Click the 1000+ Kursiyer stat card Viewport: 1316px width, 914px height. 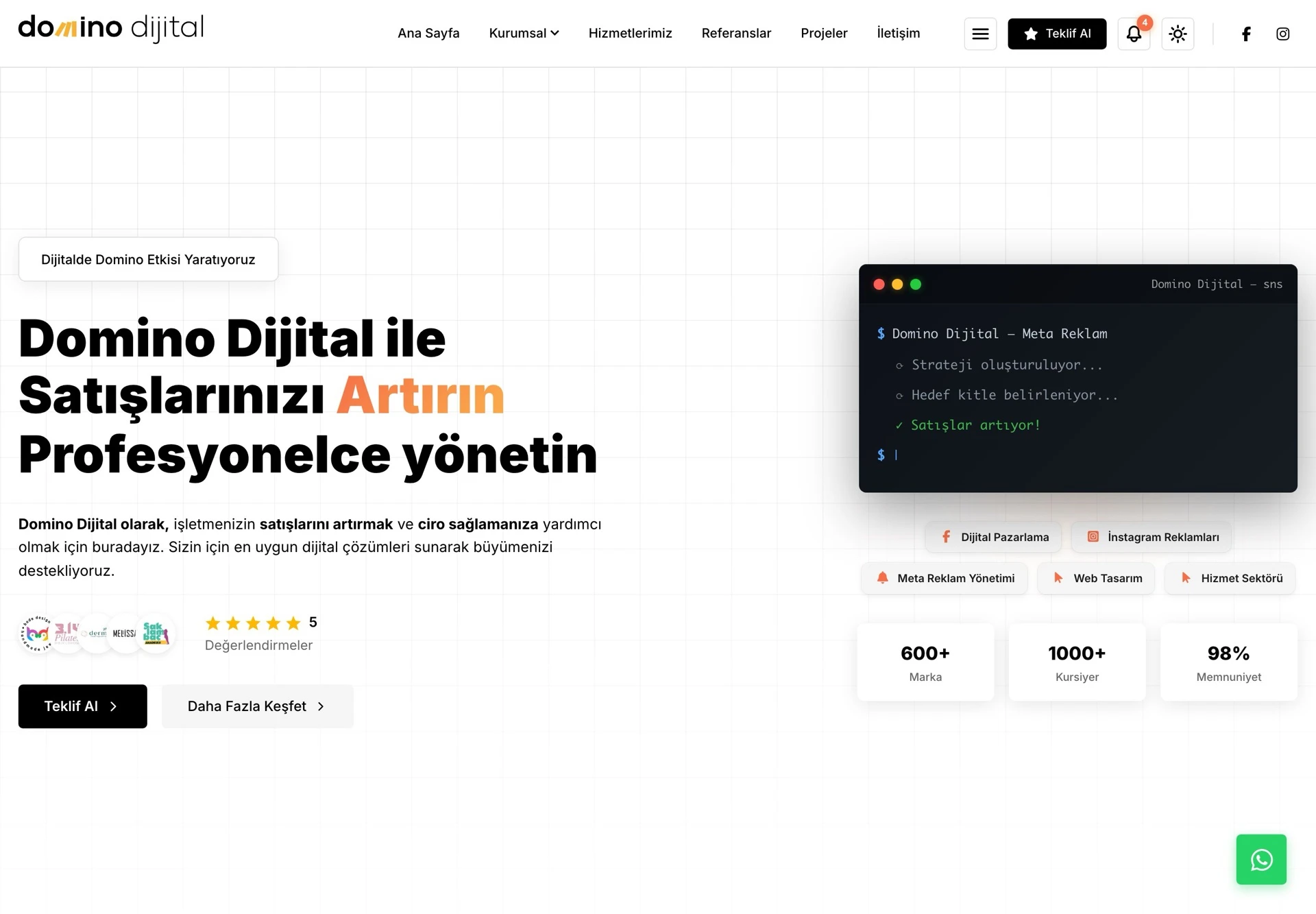pos(1077,662)
